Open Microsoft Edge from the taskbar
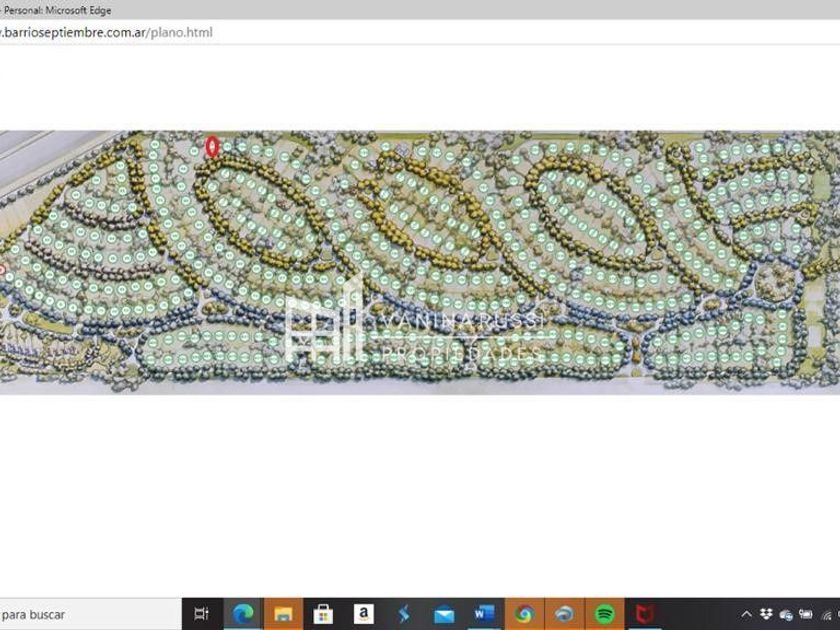This screenshot has width=840, height=630. [x=242, y=614]
